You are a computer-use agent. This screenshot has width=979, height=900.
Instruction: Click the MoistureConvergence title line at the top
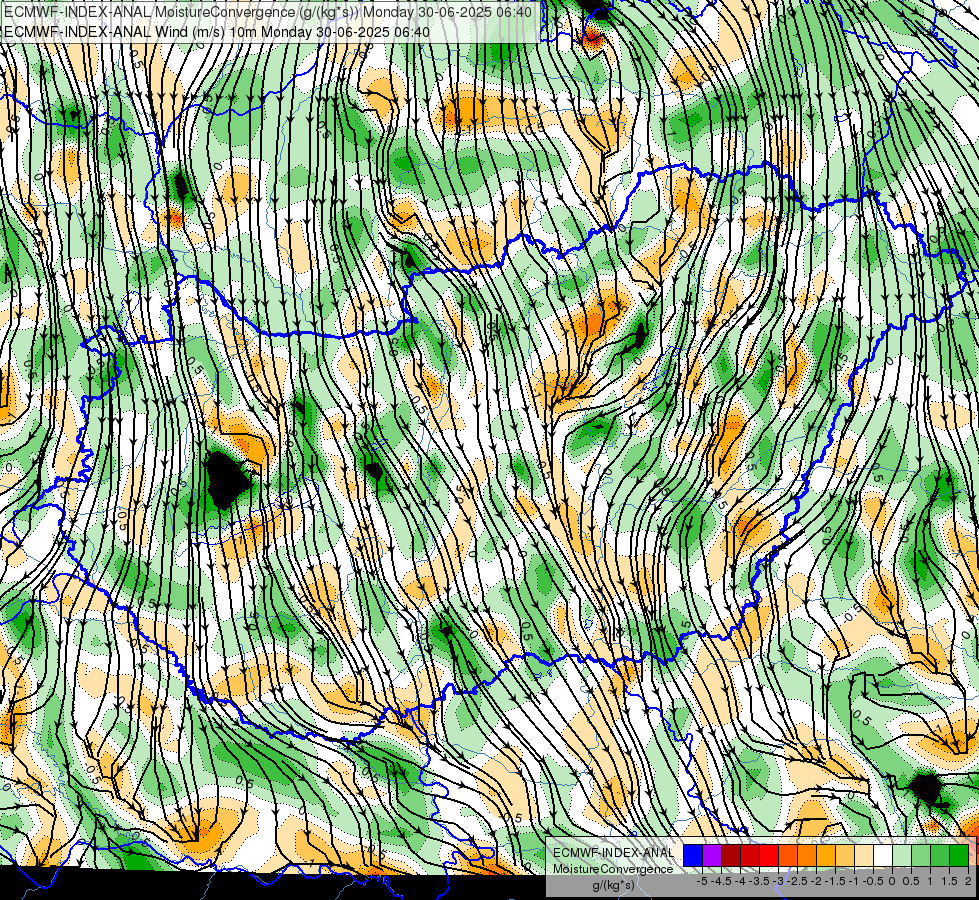coord(268,12)
